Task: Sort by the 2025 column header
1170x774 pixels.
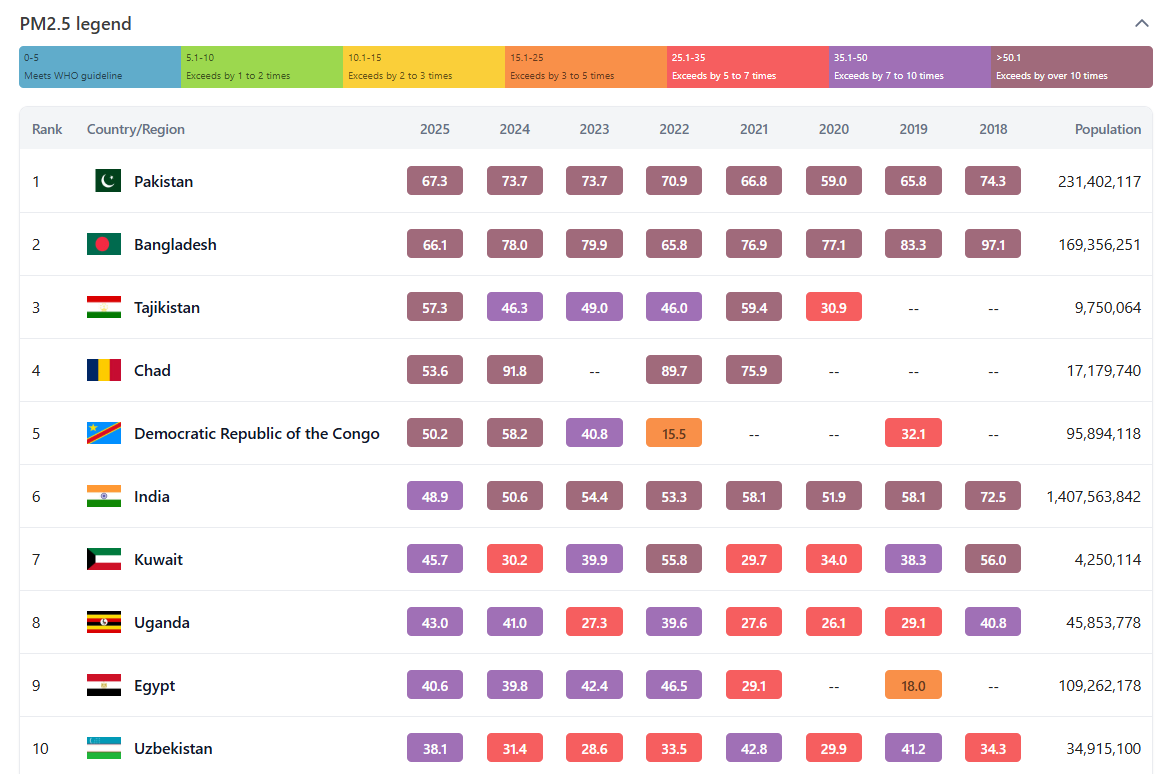Action: [435, 129]
